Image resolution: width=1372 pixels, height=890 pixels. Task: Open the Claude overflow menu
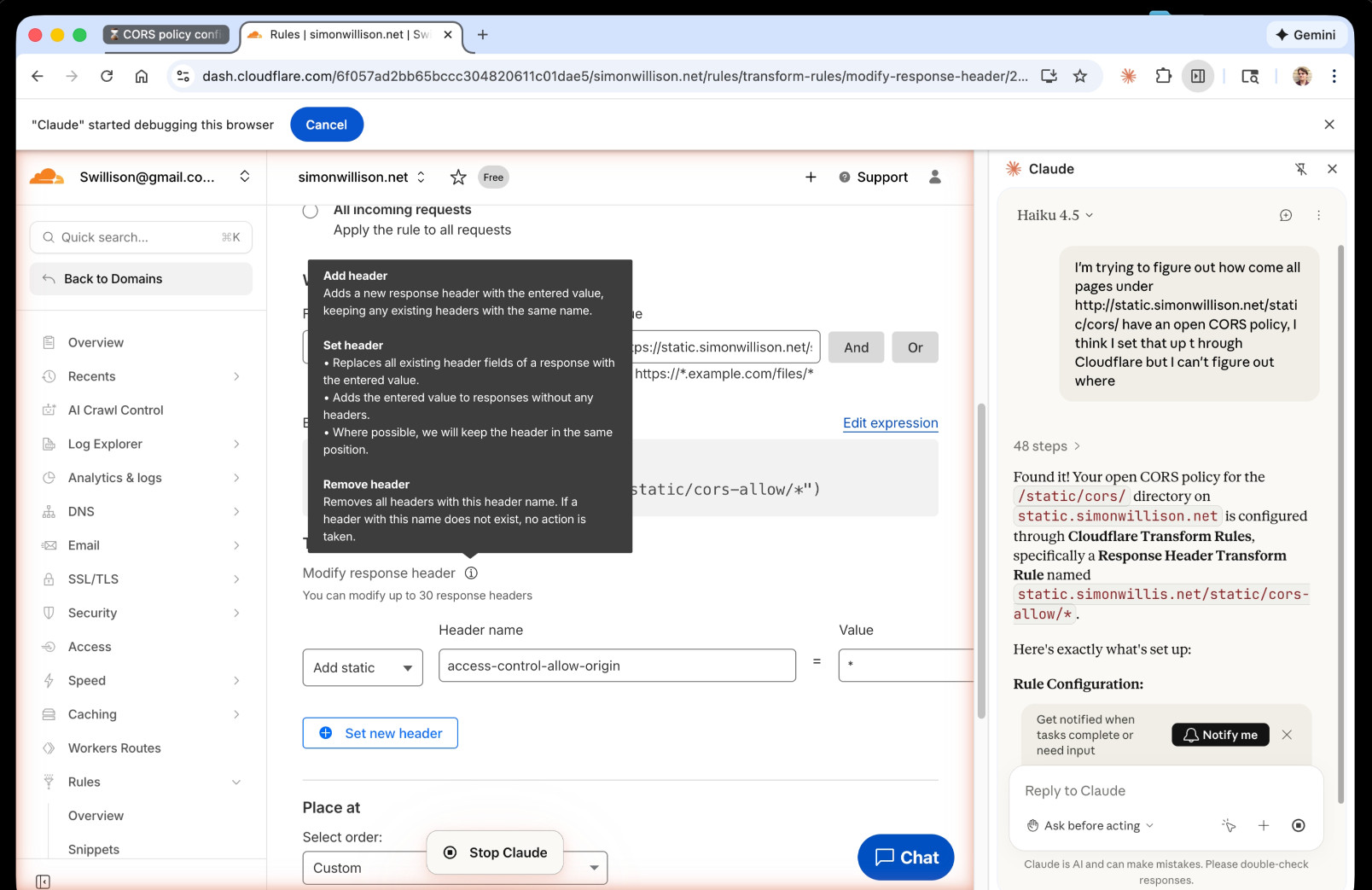[1319, 215]
